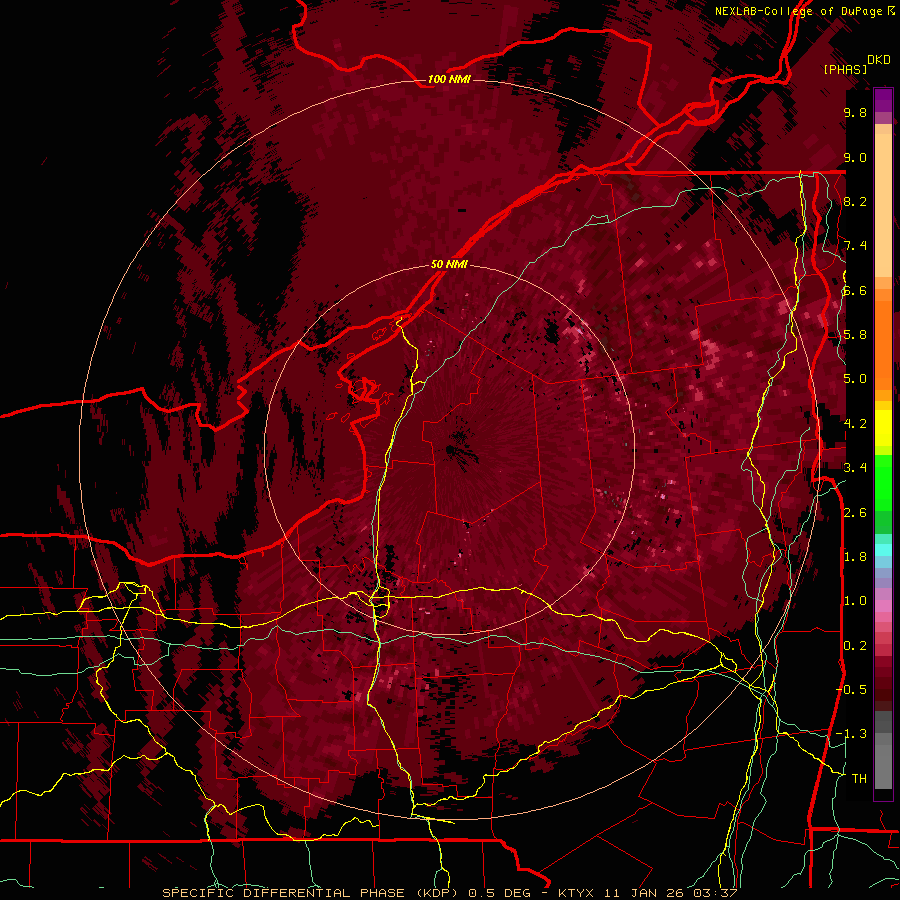900x900 pixels.
Task: Click "0.5 DEG" elevation in the caption
Action: click(500, 893)
